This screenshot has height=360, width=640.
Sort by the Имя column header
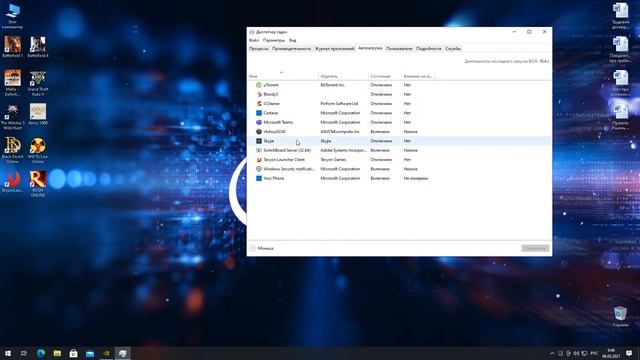[x=283, y=76]
